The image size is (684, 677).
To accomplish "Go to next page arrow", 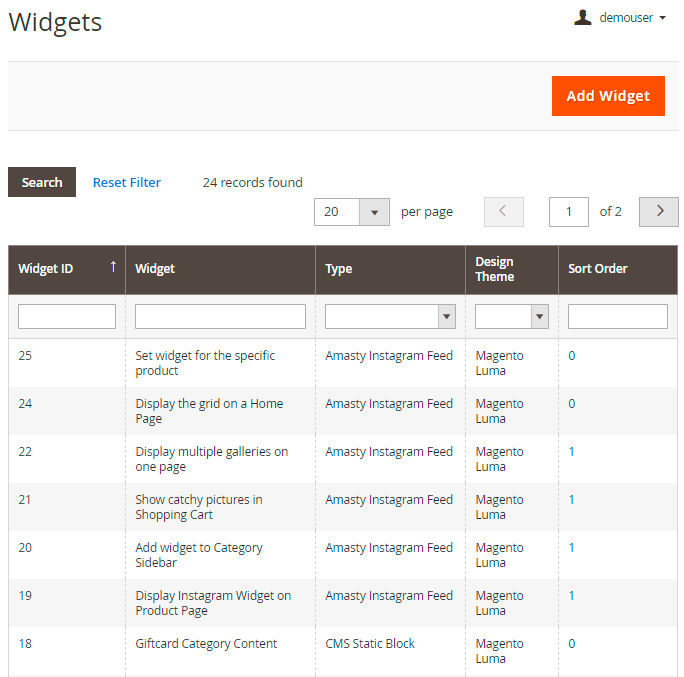I will pyautogui.click(x=659, y=211).
